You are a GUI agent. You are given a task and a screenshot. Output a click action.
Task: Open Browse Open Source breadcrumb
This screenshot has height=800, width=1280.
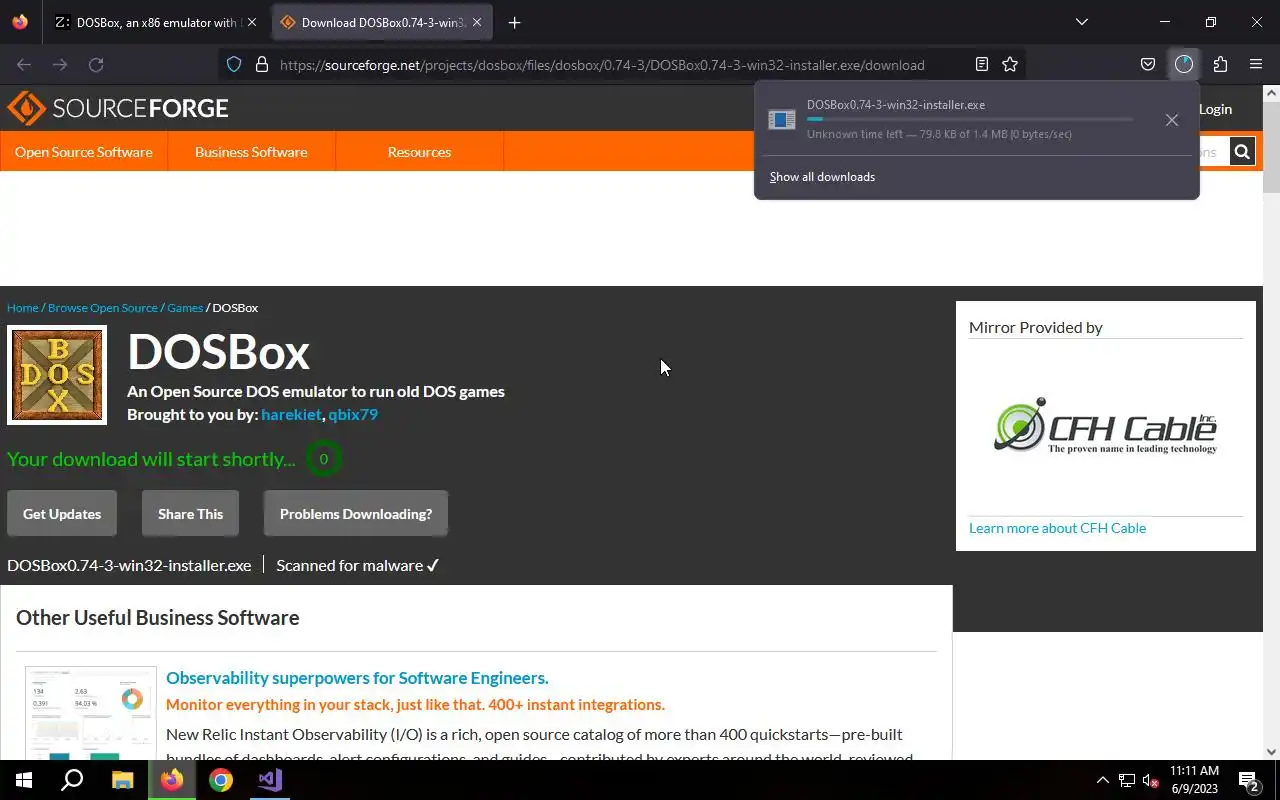pyautogui.click(x=103, y=308)
